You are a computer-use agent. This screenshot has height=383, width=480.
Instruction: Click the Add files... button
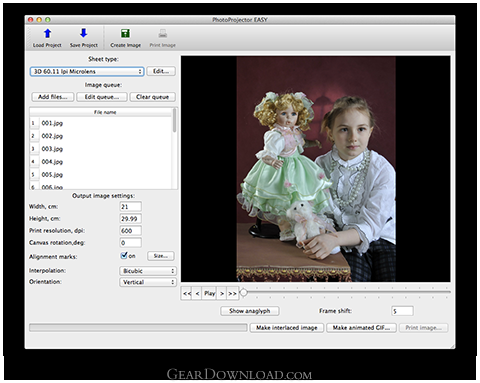point(53,97)
